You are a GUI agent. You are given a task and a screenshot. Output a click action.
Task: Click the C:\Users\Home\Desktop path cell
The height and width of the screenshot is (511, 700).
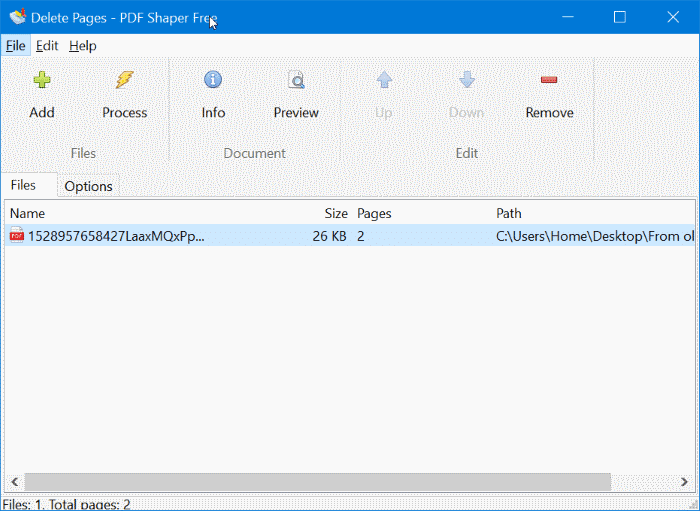click(x=595, y=236)
